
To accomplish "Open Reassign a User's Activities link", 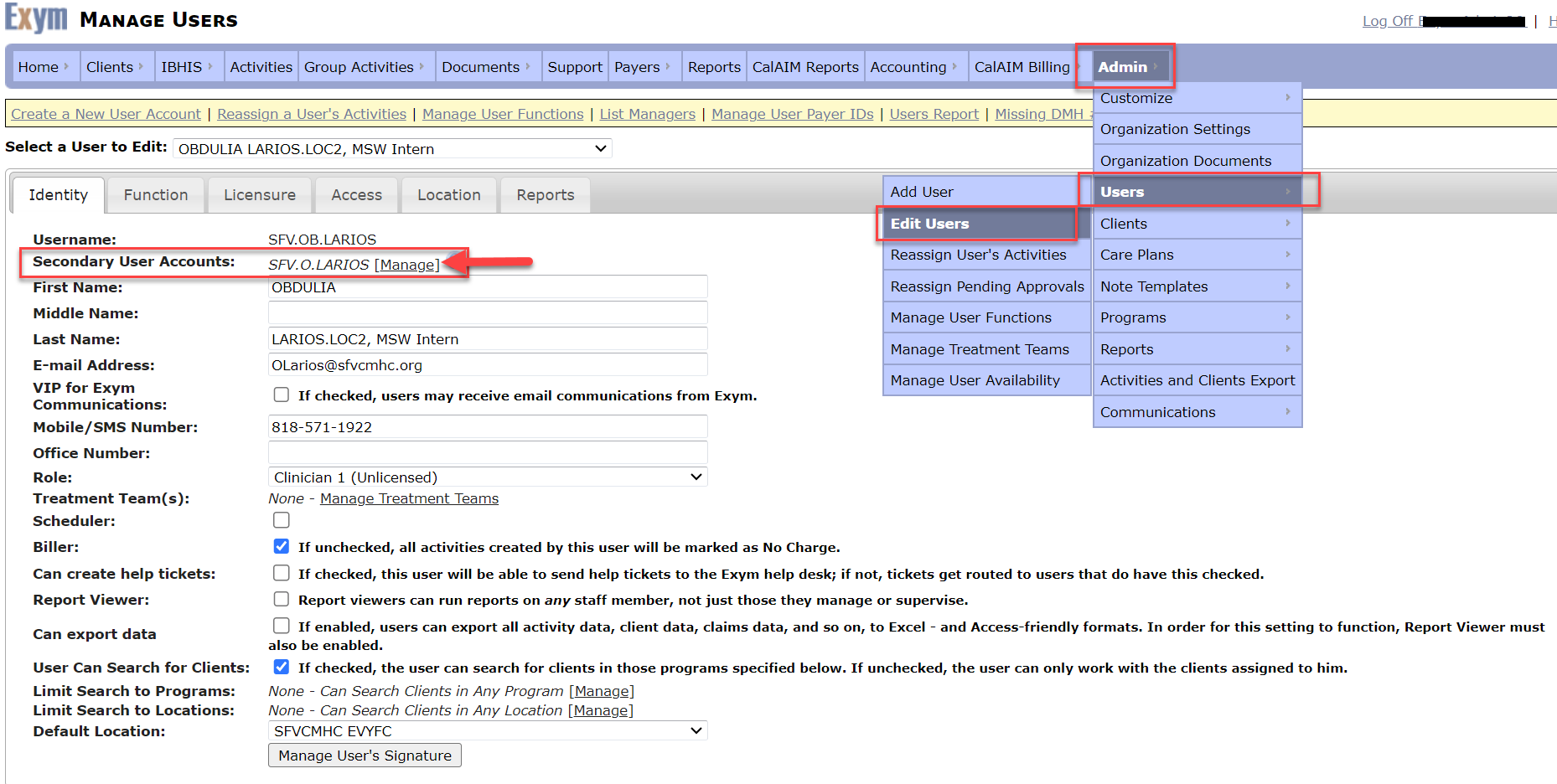I will (x=312, y=114).
